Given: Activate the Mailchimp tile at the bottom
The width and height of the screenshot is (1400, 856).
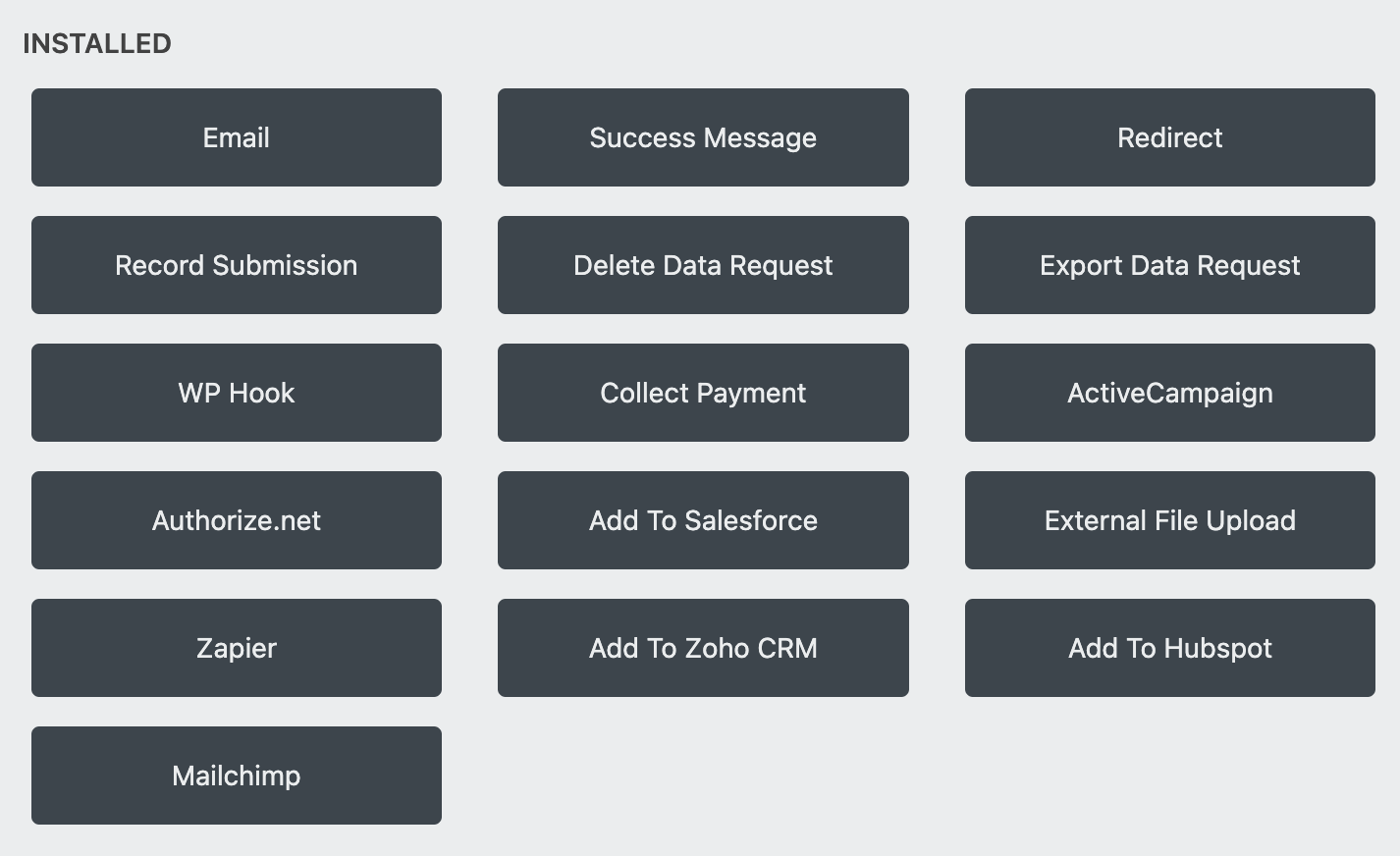Looking at the screenshot, I should 236,776.
